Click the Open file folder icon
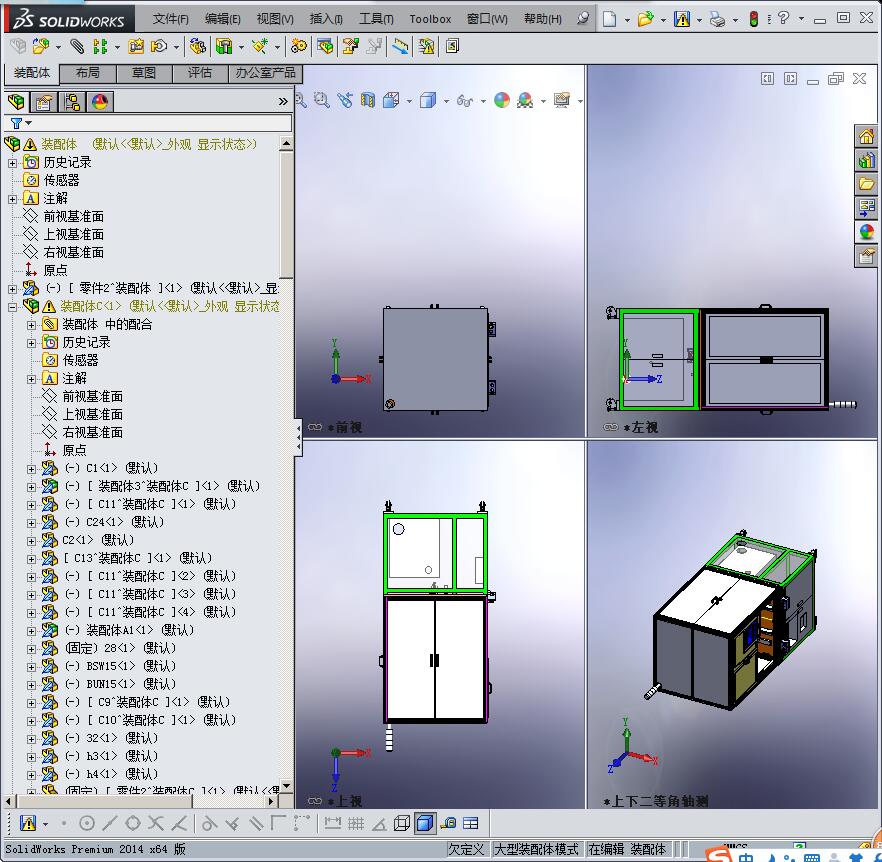 645,19
